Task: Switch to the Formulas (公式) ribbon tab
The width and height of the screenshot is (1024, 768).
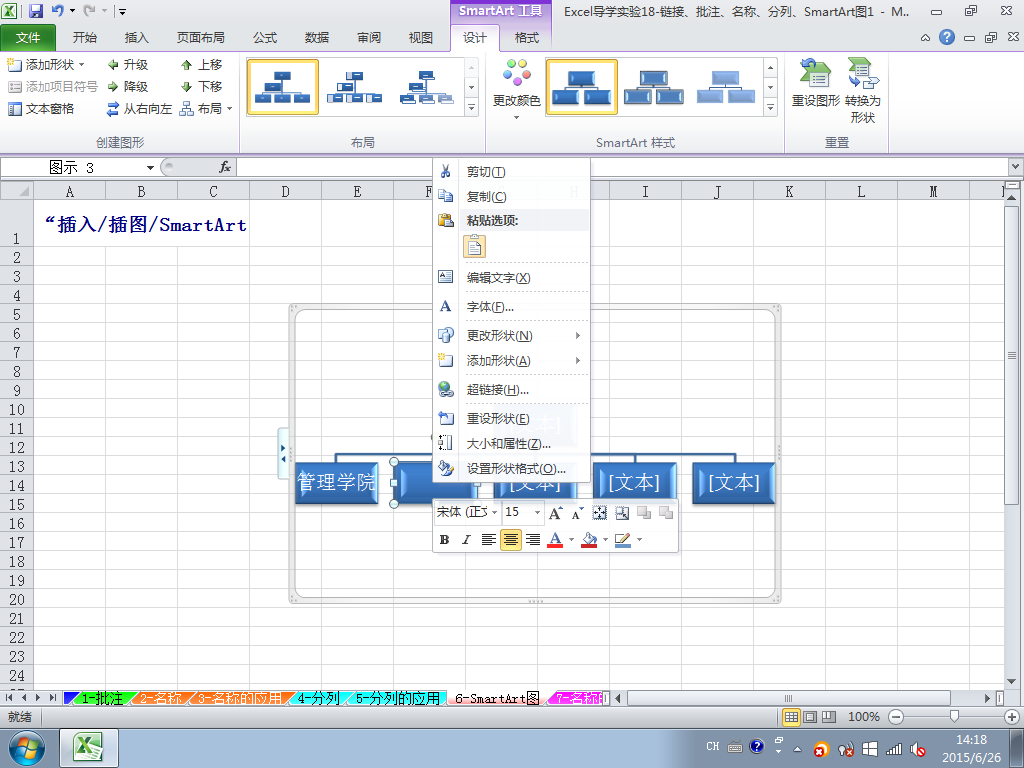Action: click(x=265, y=38)
